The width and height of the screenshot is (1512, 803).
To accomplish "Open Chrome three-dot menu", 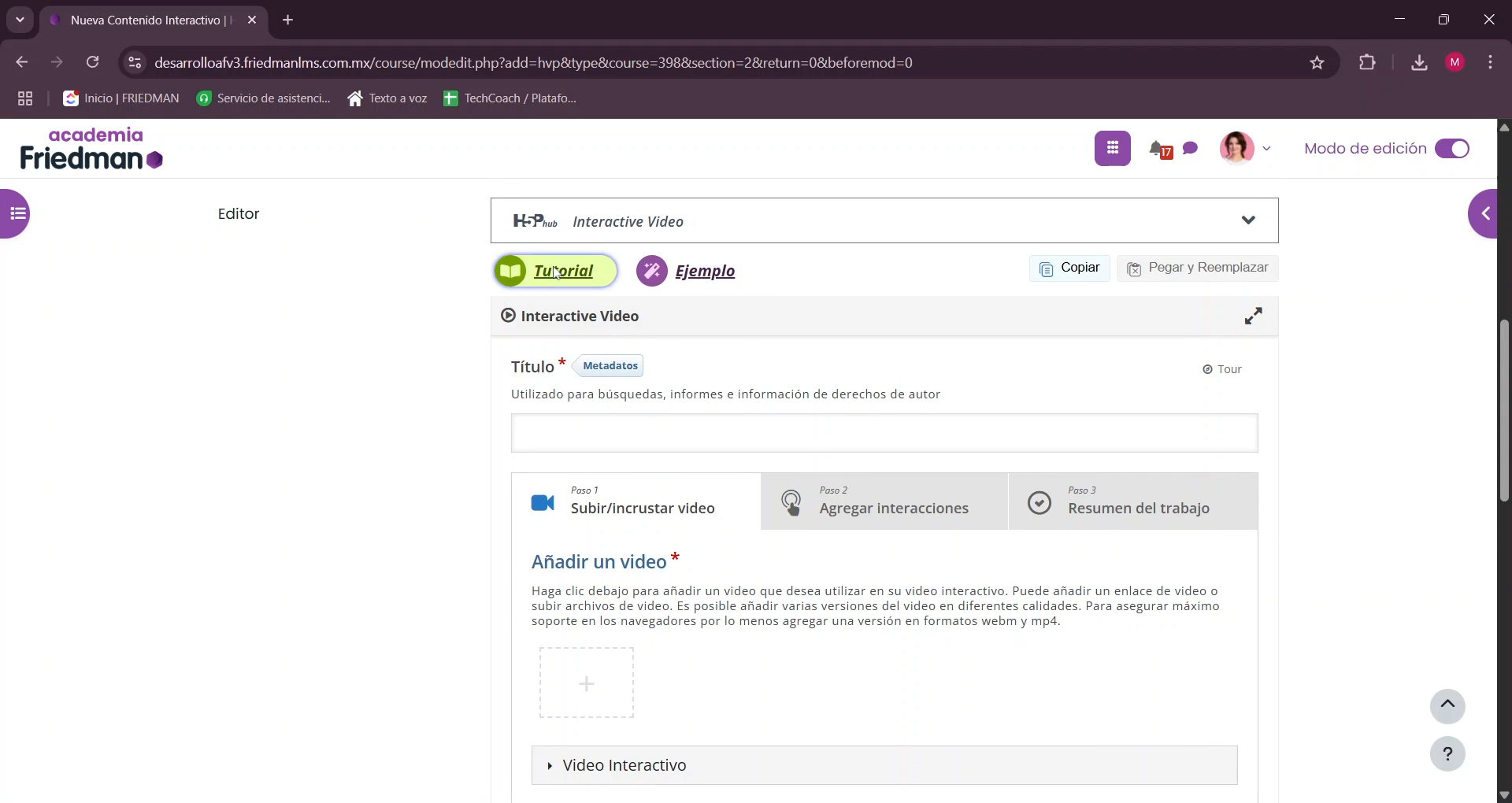I will [1491, 63].
